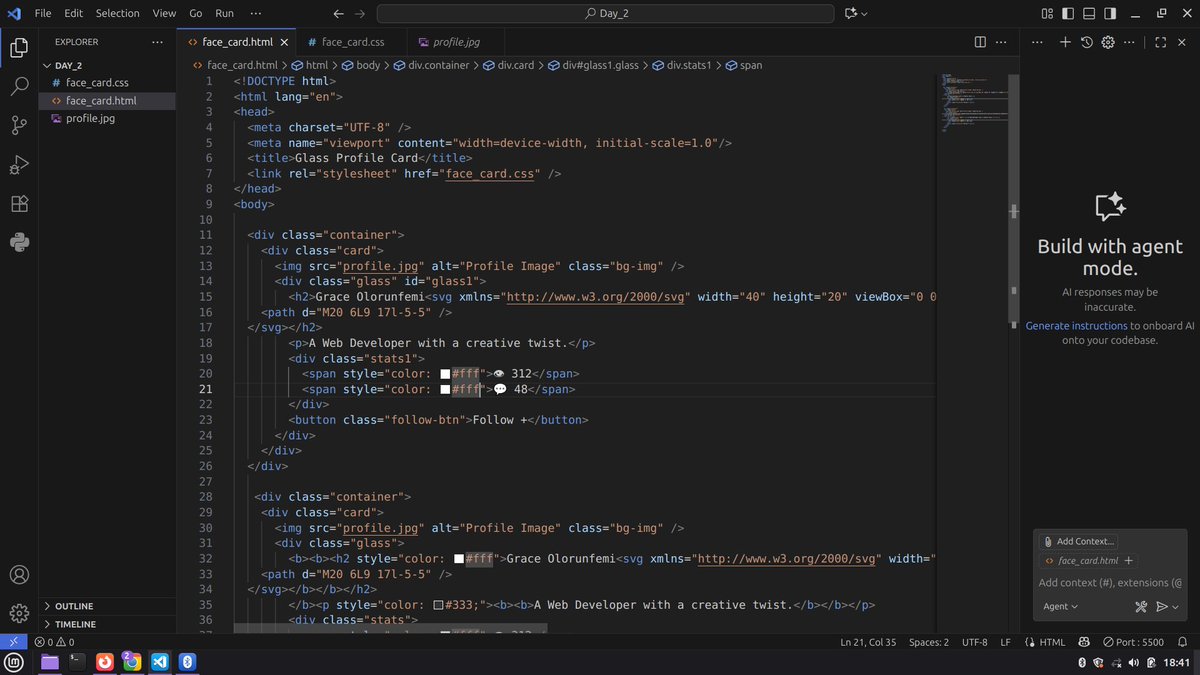The height and width of the screenshot is (675, 1200).
Task: Open the overflow menu ellipsis in menu bar
Action: (x=256, y=14)
